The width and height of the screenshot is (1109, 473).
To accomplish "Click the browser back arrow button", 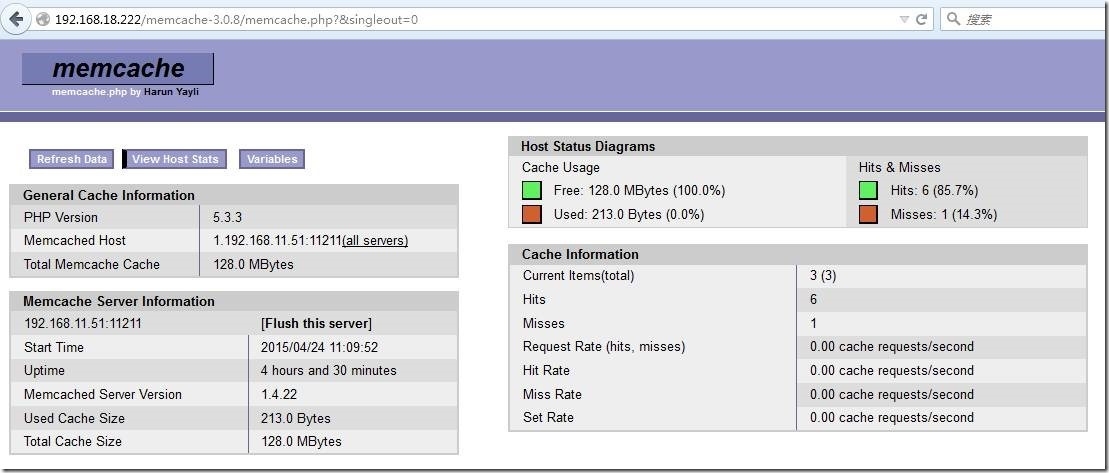I will point(16,19).
